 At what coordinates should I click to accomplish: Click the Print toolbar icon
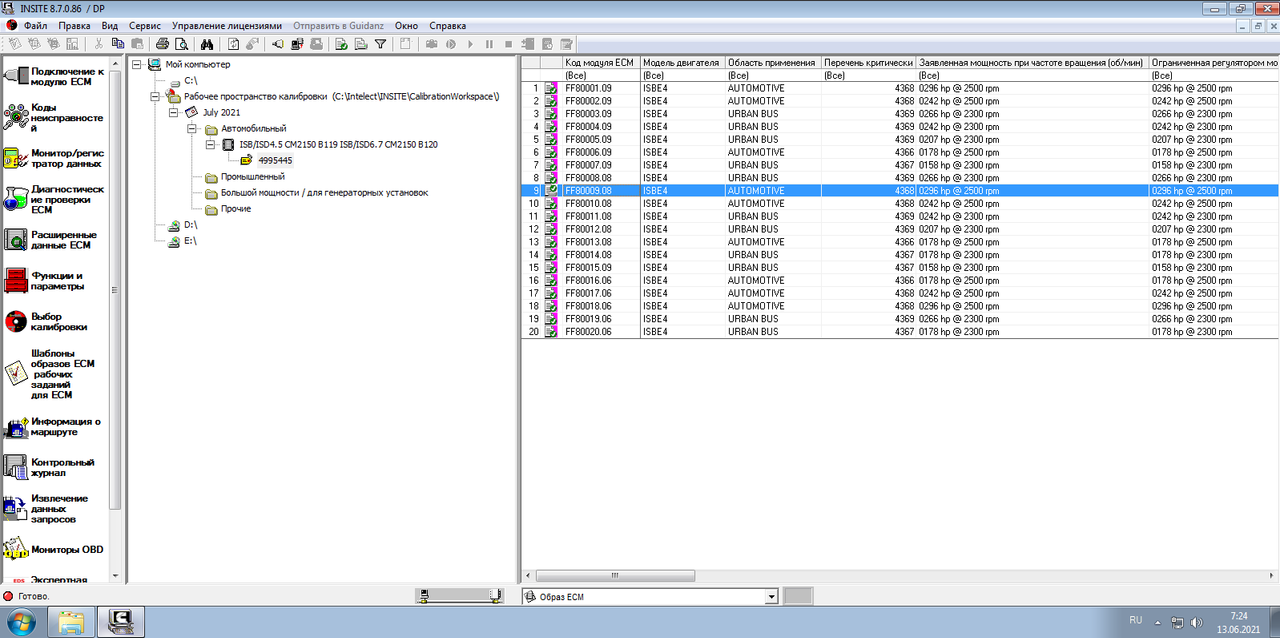(162, 44)
